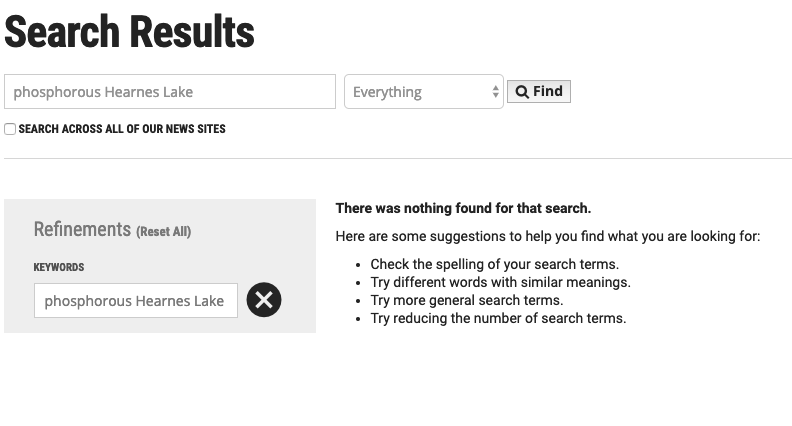Click the Reset All link
Image resolution: width=792 pixels, height=426 pixels.
point(164,232)
